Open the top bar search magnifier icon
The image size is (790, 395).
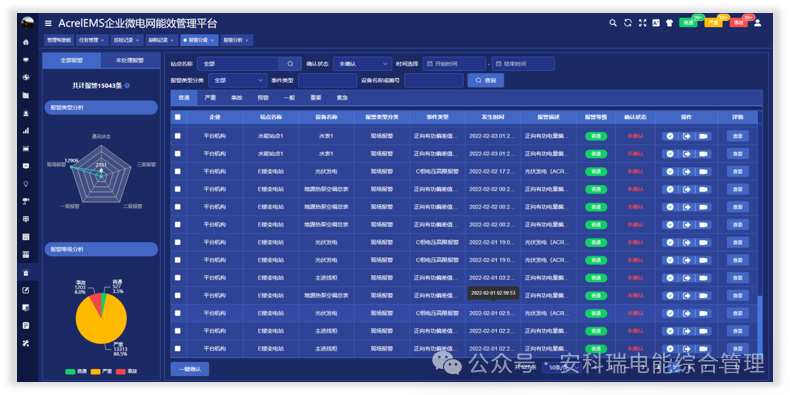(613, 23)
